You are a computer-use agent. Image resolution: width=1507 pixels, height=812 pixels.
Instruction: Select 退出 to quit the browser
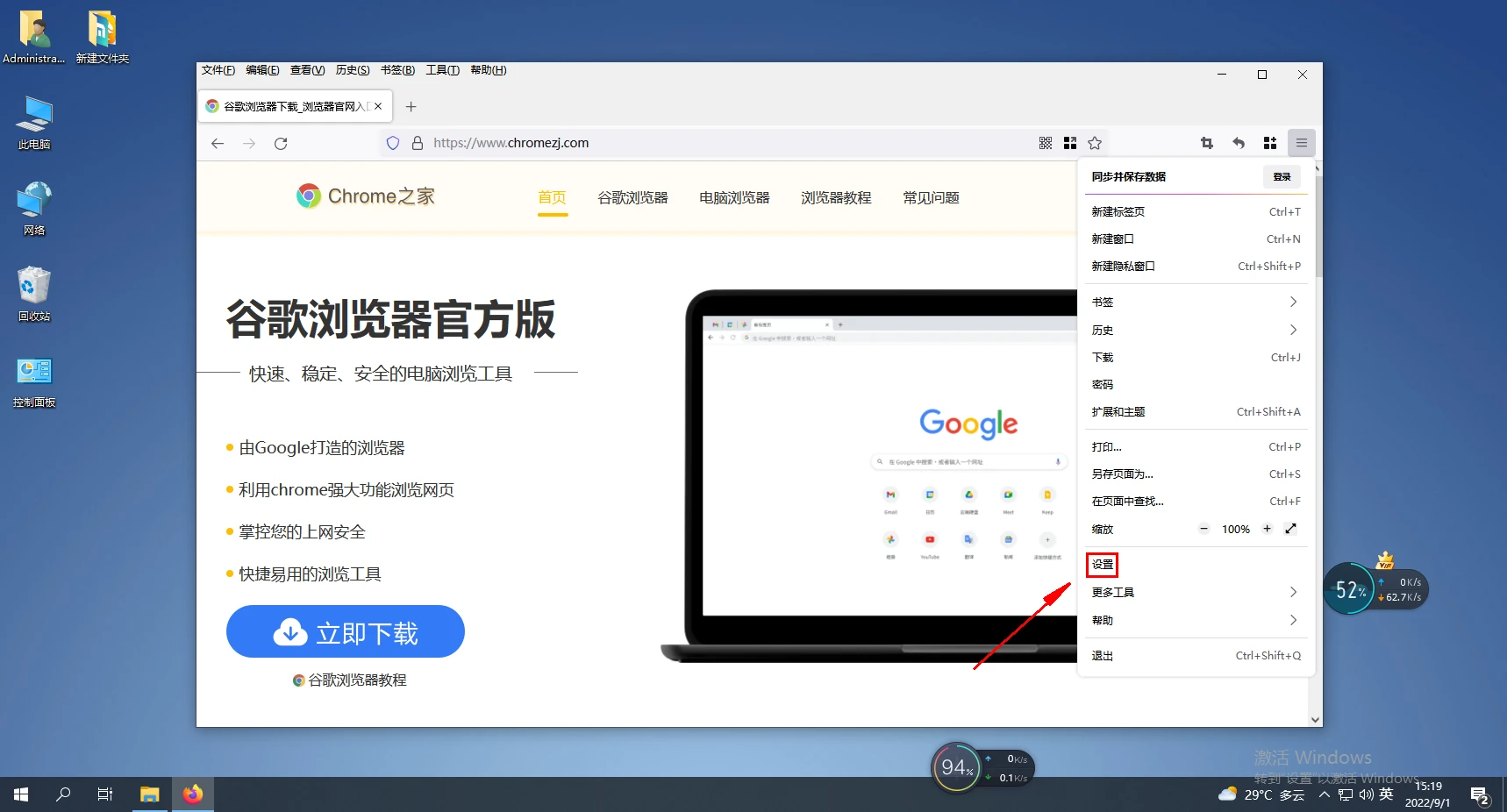(1196, 655)
